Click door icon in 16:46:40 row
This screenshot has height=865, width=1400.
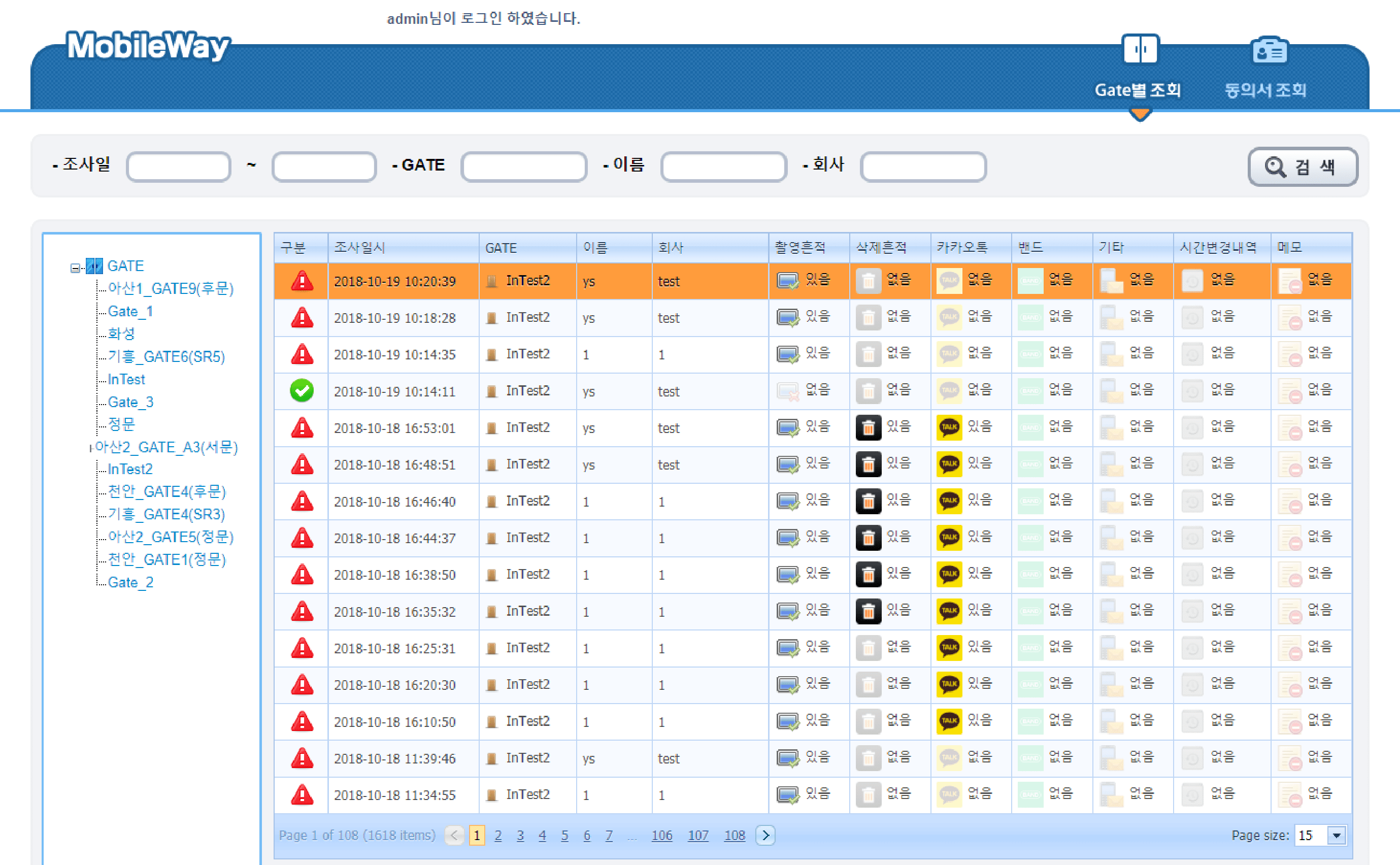[491, 502]
